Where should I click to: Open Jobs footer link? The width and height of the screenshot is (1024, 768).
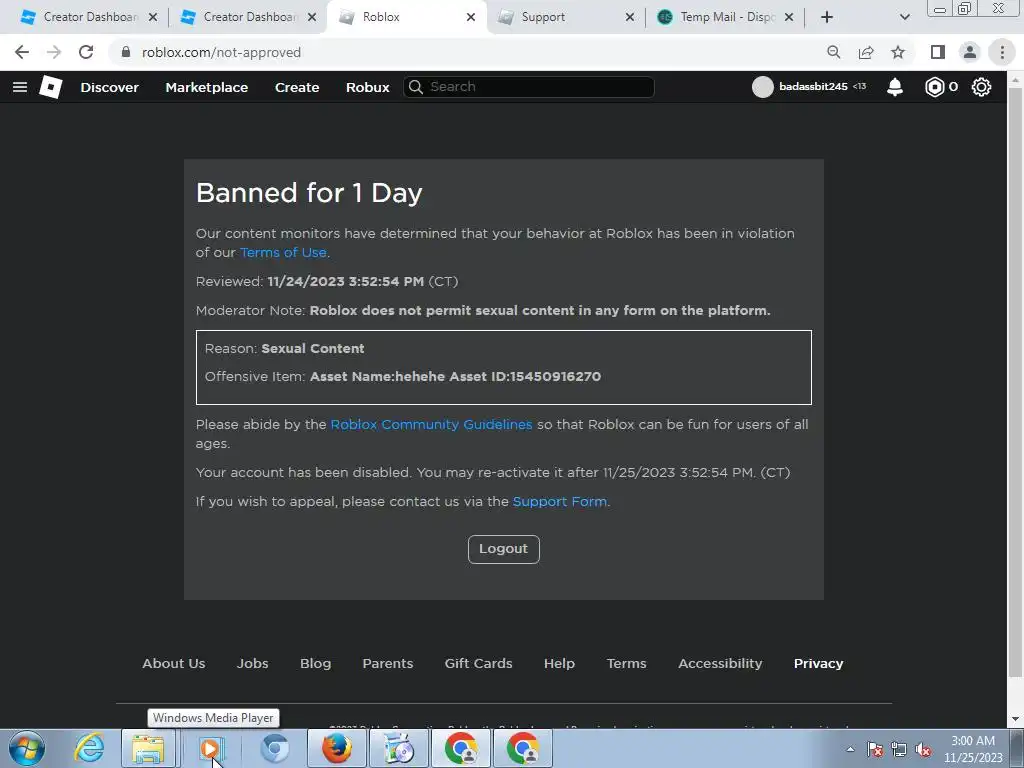[x=252, y=664]
